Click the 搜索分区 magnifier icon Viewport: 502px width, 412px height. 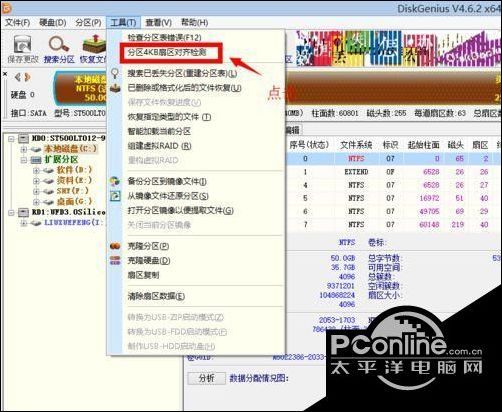coord(58,44)
